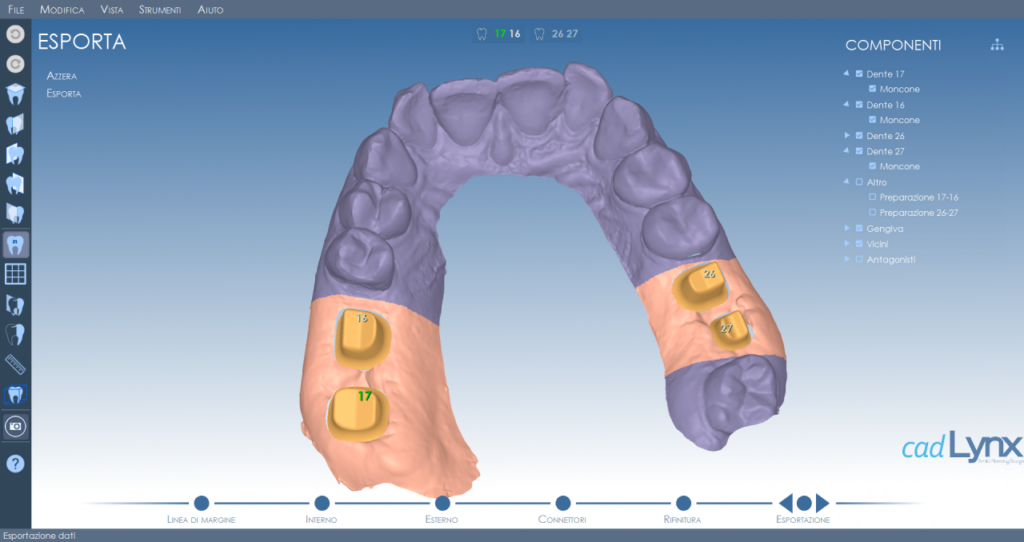Collapse the Dente 17 tree node
1024x542 pixels.
click(846, 74)
